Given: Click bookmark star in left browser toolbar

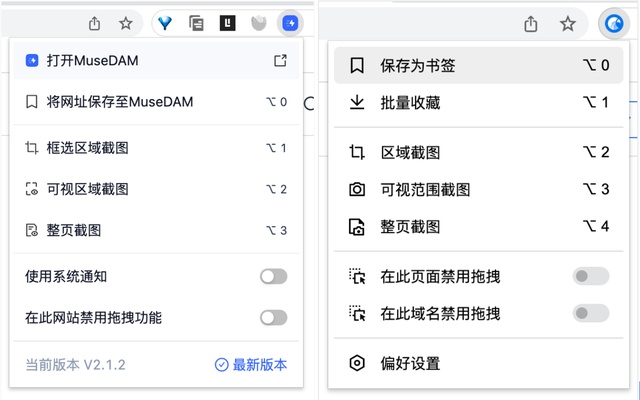Looking at the screenshot, I should pyautogui.click(x=126, y=23).
